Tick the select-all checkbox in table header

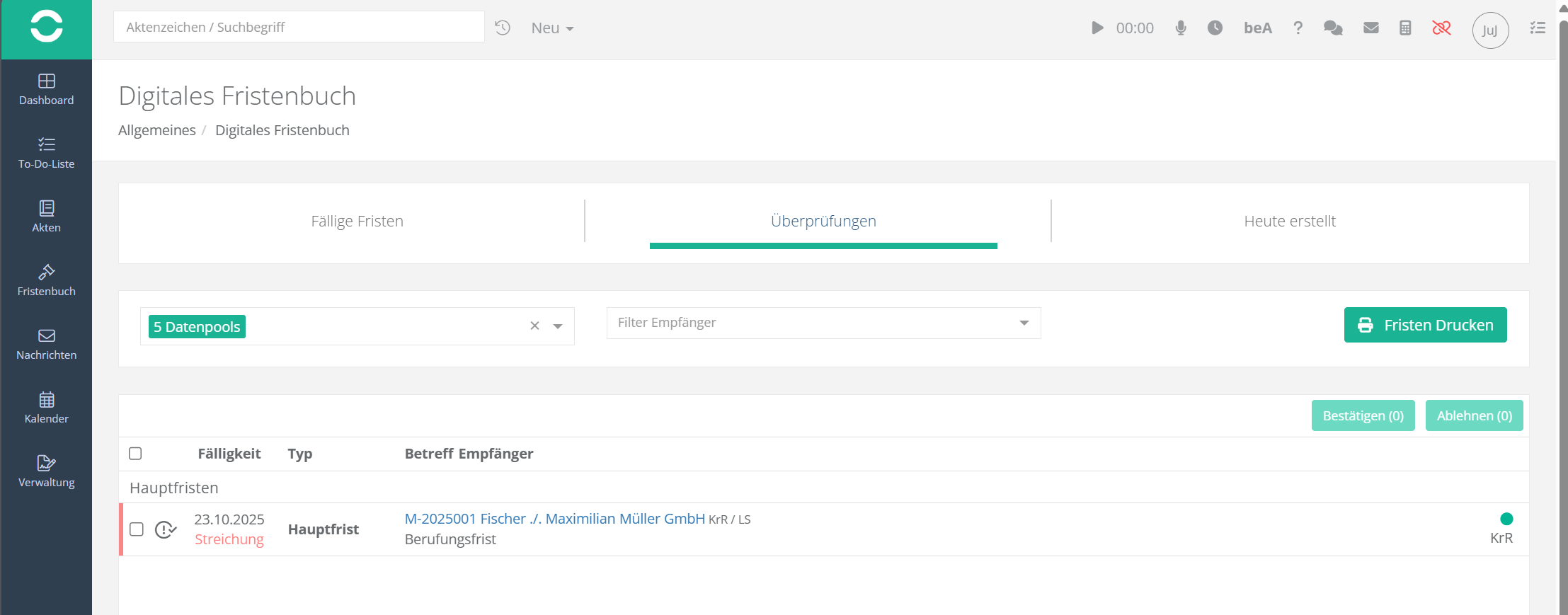click(135, 454)
